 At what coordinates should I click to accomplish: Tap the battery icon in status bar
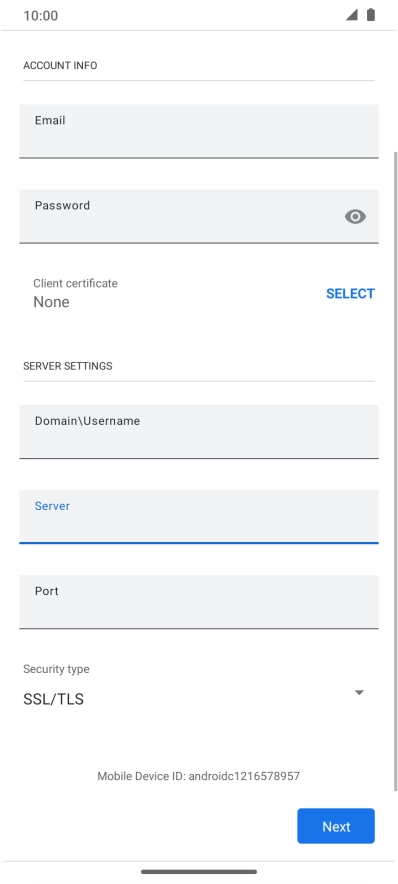[x=370, y=15]
